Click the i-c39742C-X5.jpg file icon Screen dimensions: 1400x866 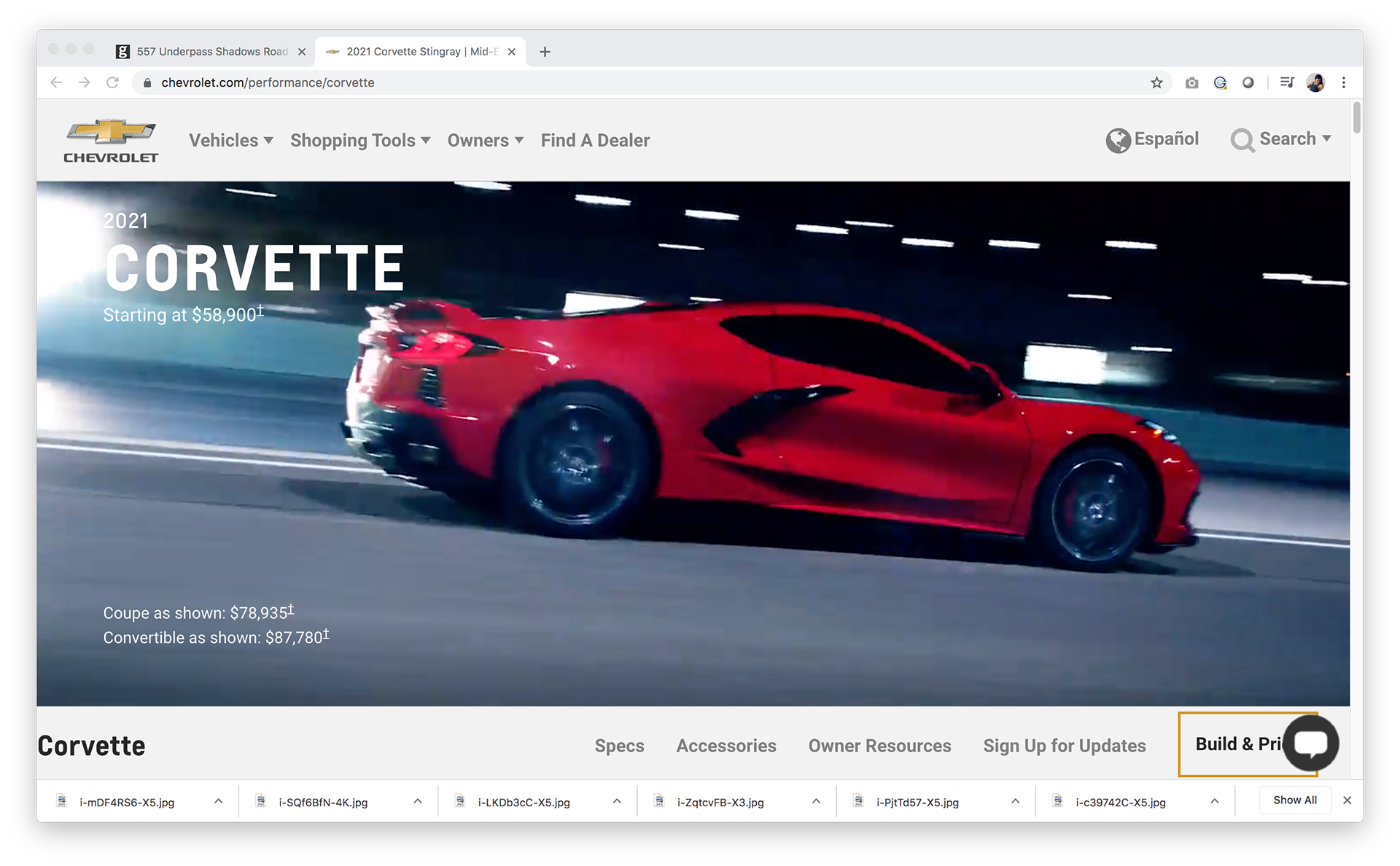[1058, 801]
